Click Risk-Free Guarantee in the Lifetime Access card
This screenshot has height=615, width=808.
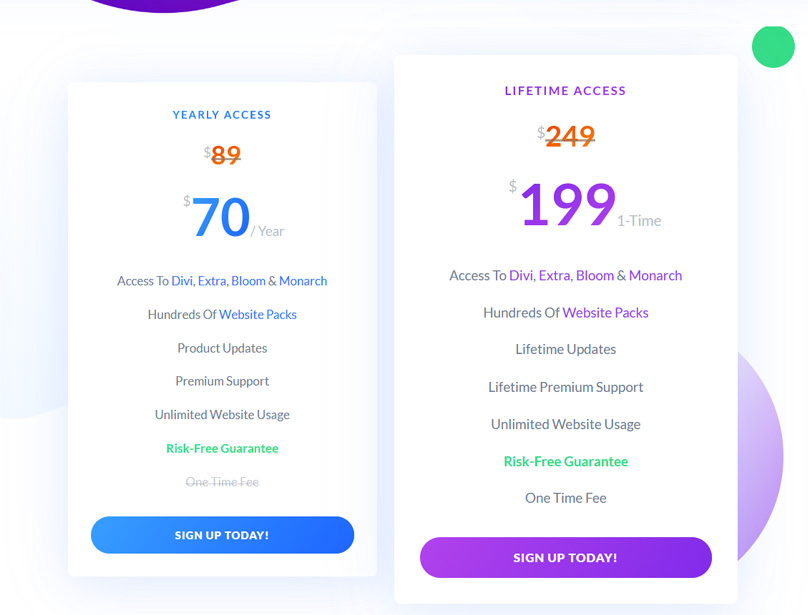(x=565, y=461)
